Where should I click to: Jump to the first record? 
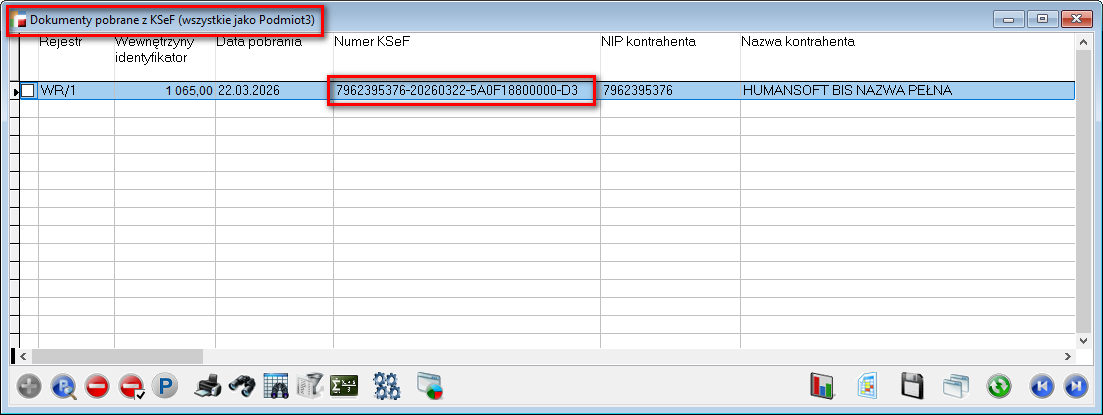pos(1042,386)
